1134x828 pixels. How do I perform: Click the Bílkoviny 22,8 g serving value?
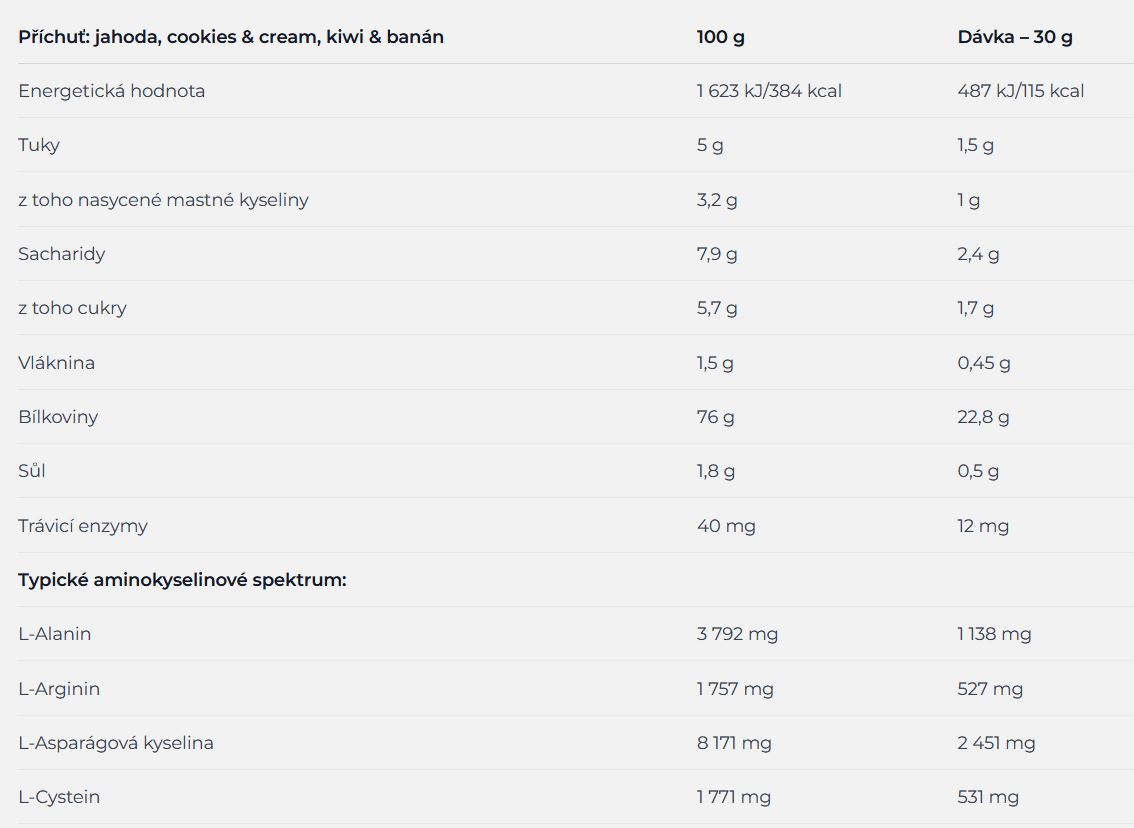pos(983,417)
